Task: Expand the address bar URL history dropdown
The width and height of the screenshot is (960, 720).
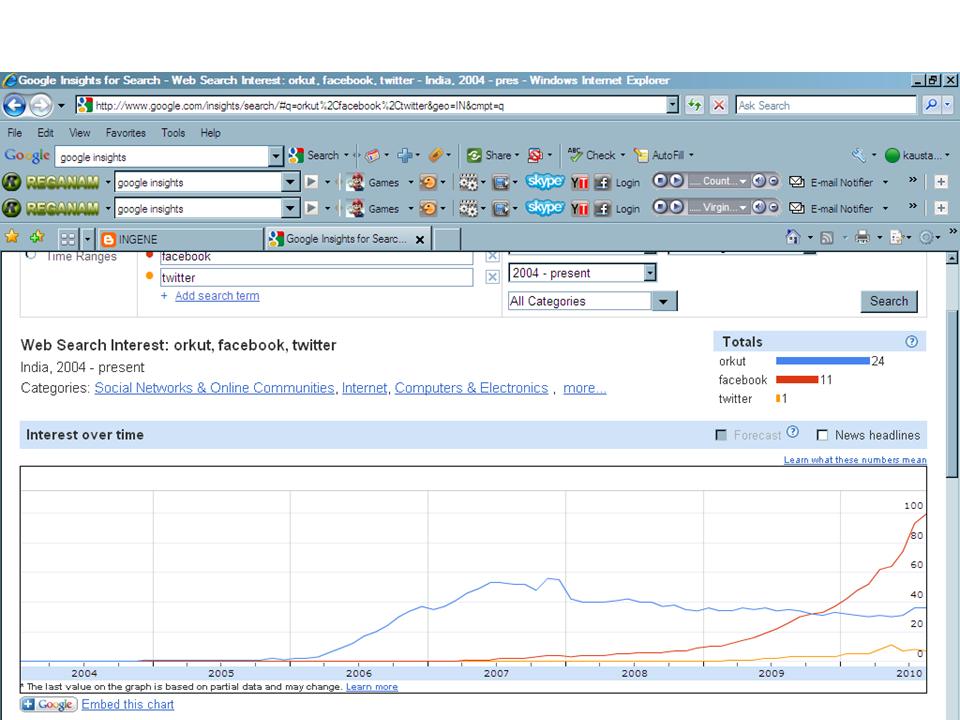Action: point(672,105)
